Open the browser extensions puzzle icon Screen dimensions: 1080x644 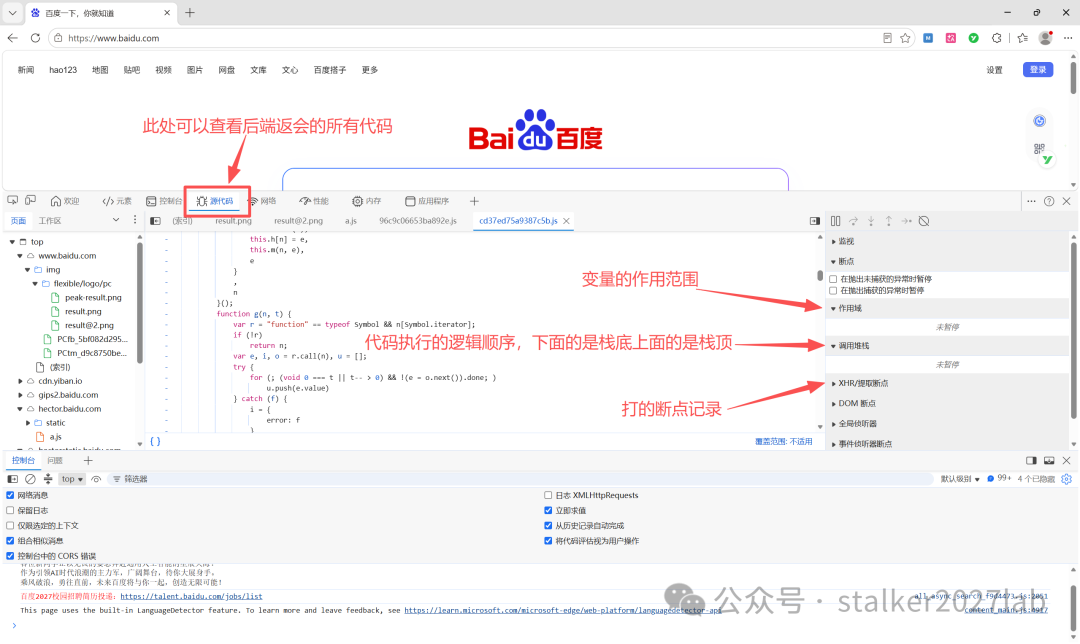pos(997,38)
